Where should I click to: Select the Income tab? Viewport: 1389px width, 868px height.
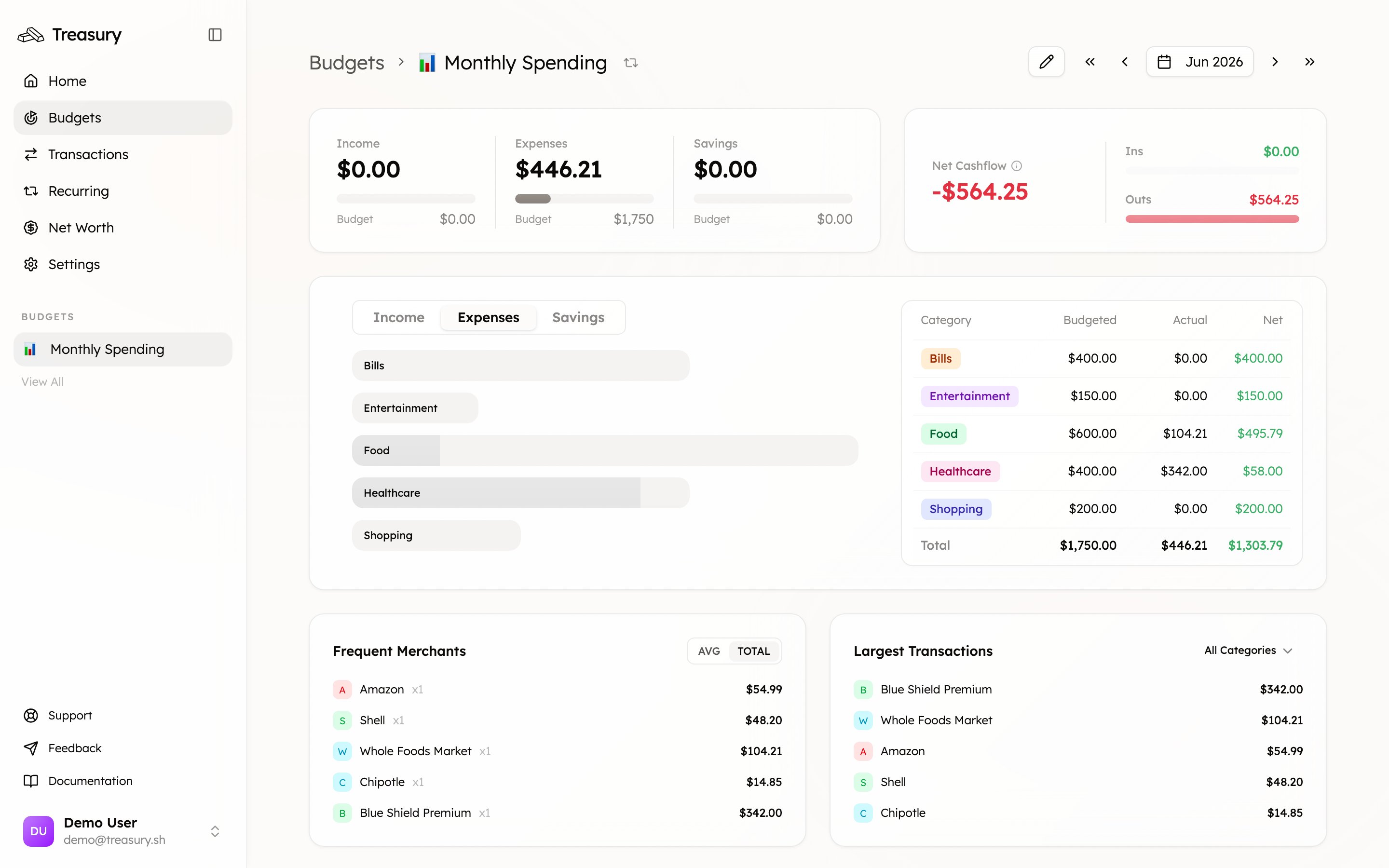399,317
